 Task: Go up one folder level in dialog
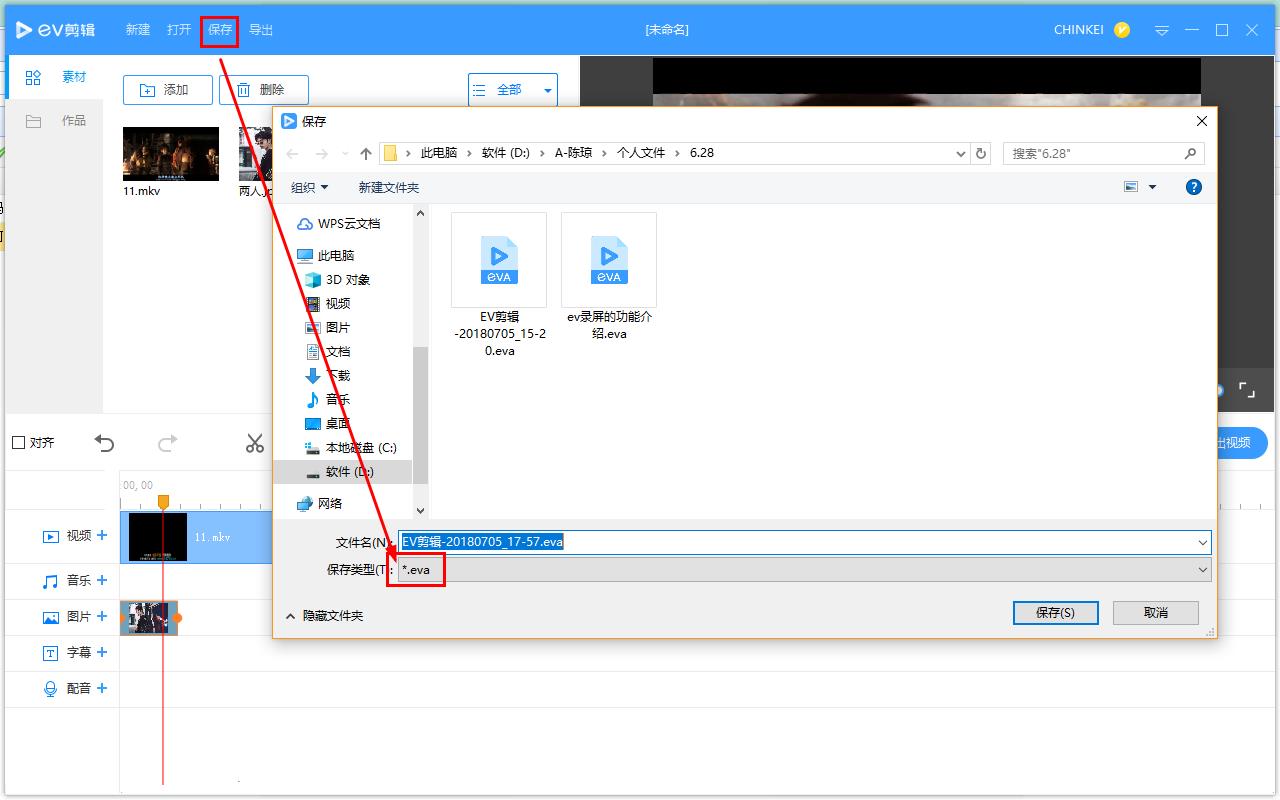pos(366,153)
